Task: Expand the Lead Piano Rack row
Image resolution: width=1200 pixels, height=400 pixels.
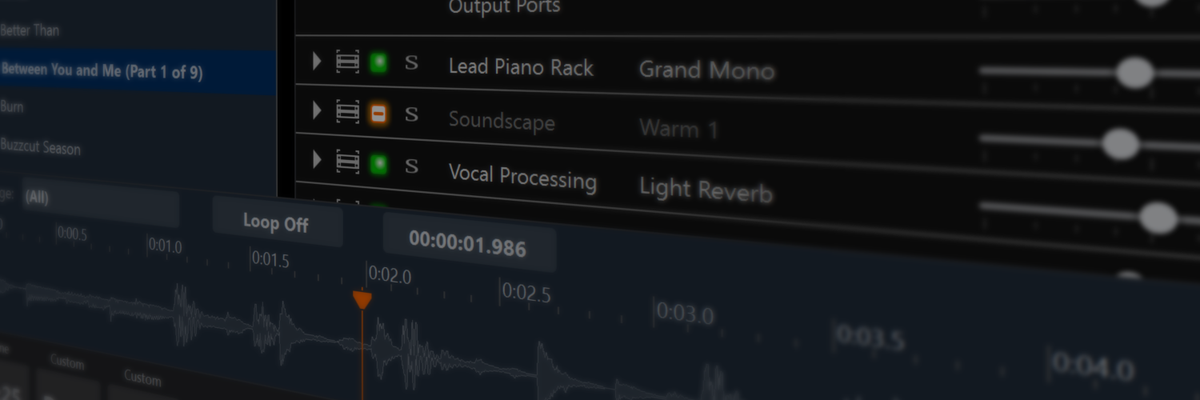Action: point(317,61)
